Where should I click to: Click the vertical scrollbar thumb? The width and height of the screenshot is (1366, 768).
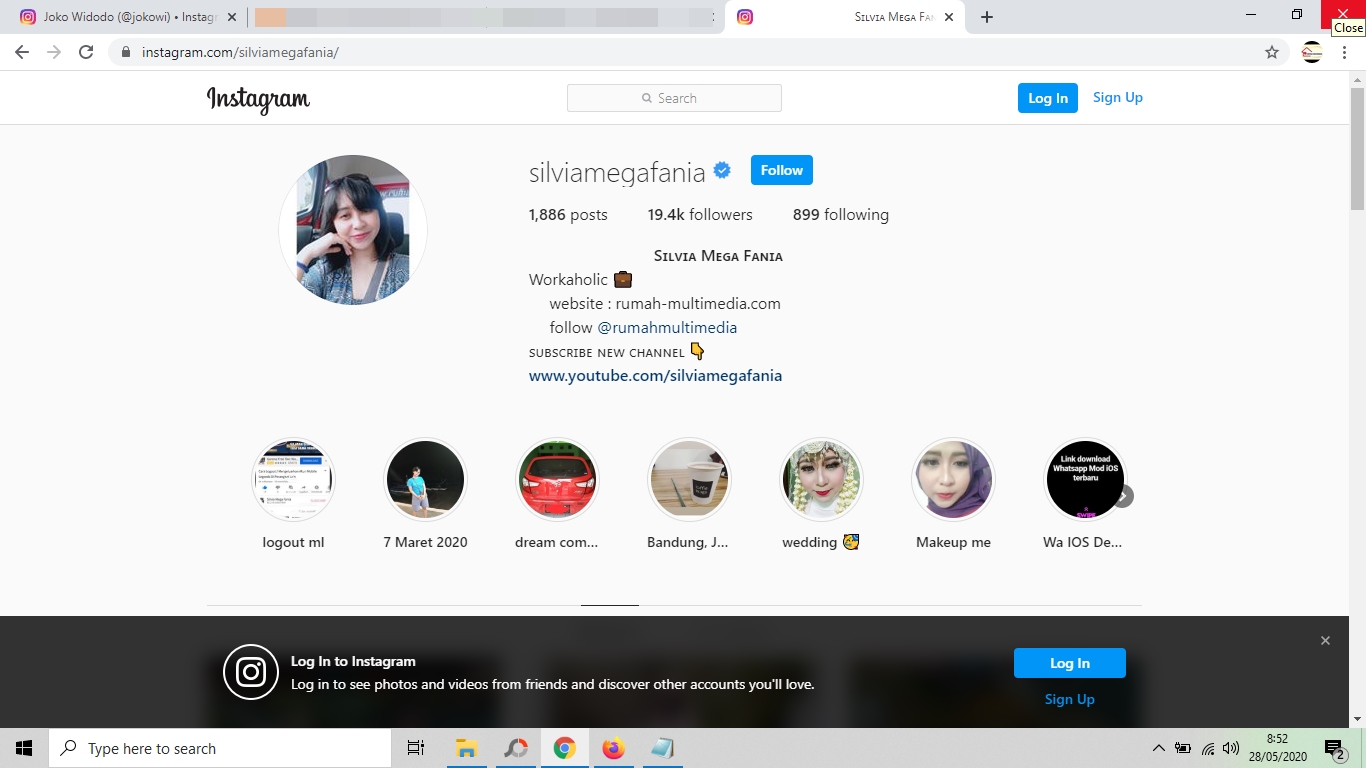click(x=1357, y=148)
